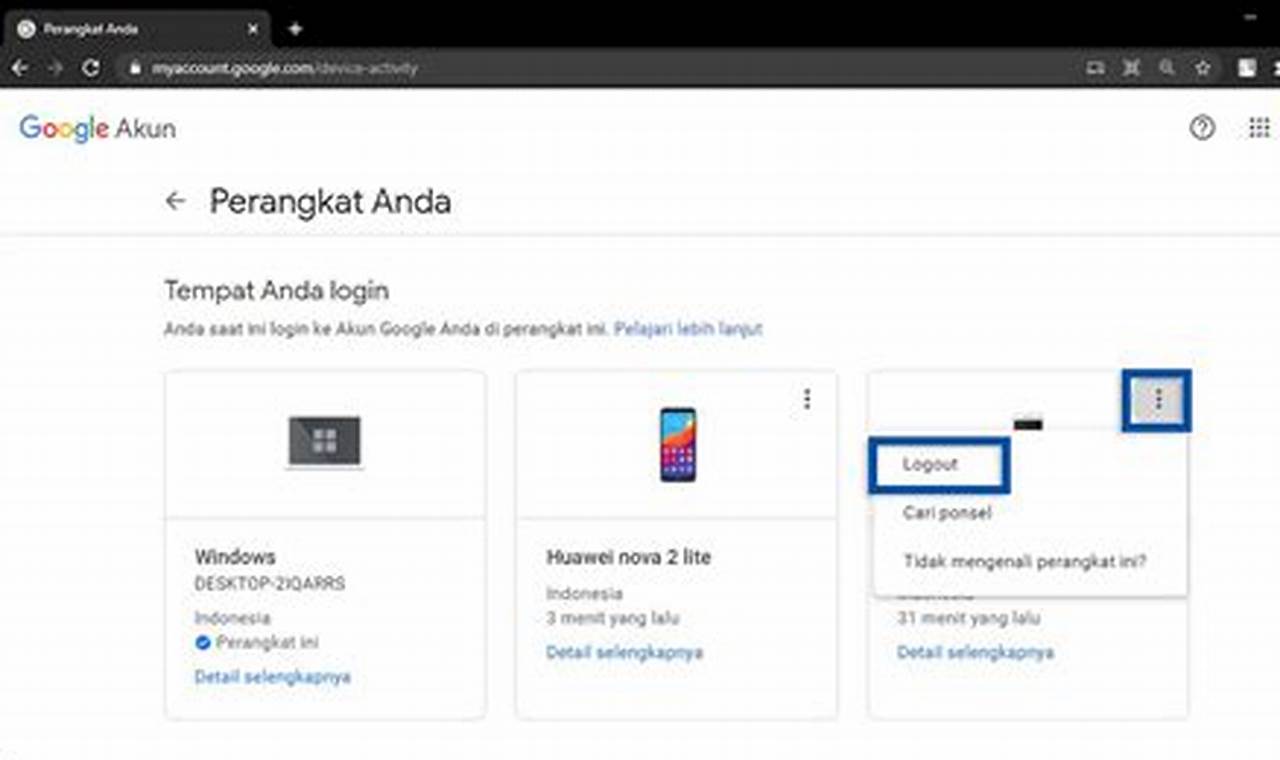Open the three-dot menu on the Huawei nova 2 lite card

(x=807, y=399)
